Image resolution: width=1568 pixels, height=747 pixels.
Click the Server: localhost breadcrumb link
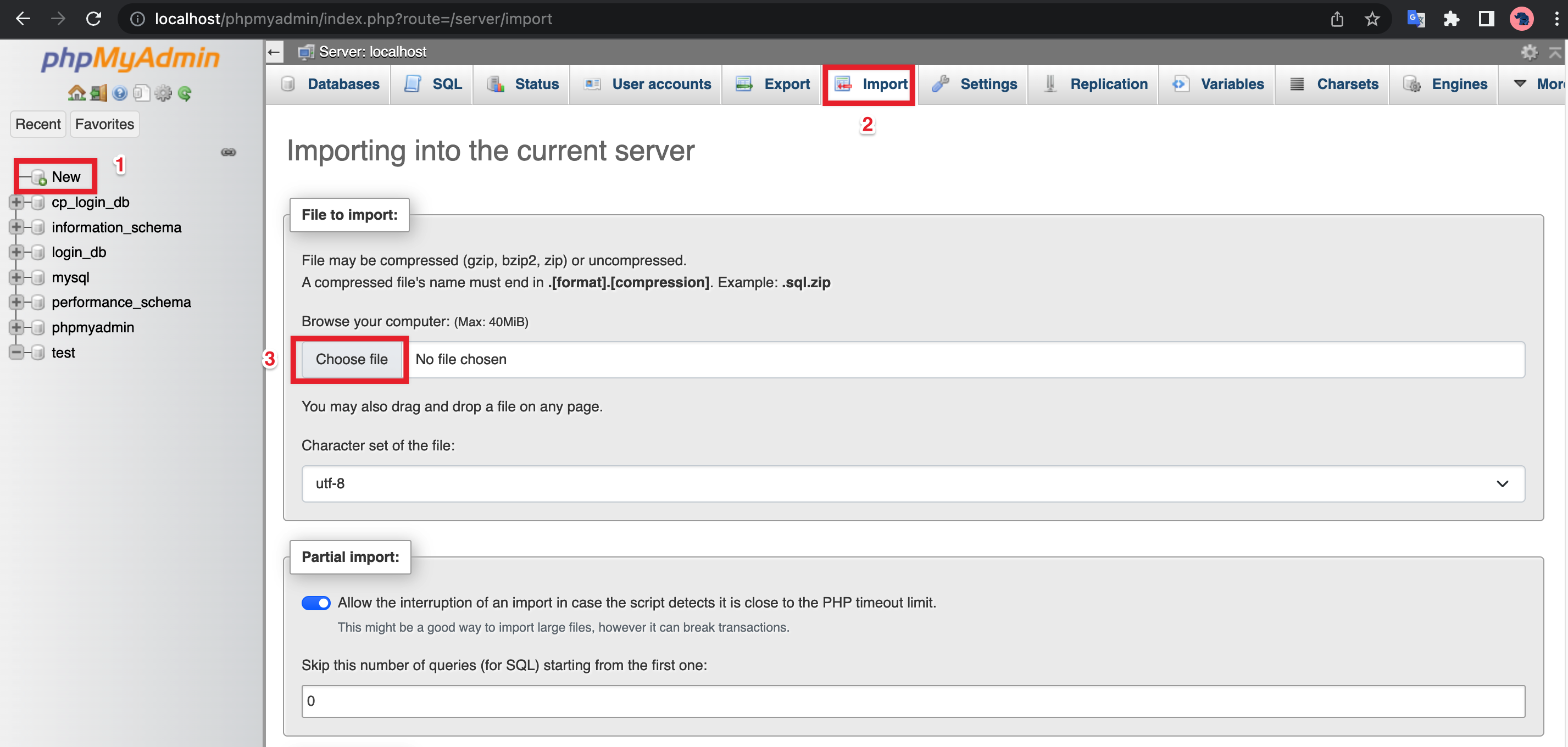[372, 52]
